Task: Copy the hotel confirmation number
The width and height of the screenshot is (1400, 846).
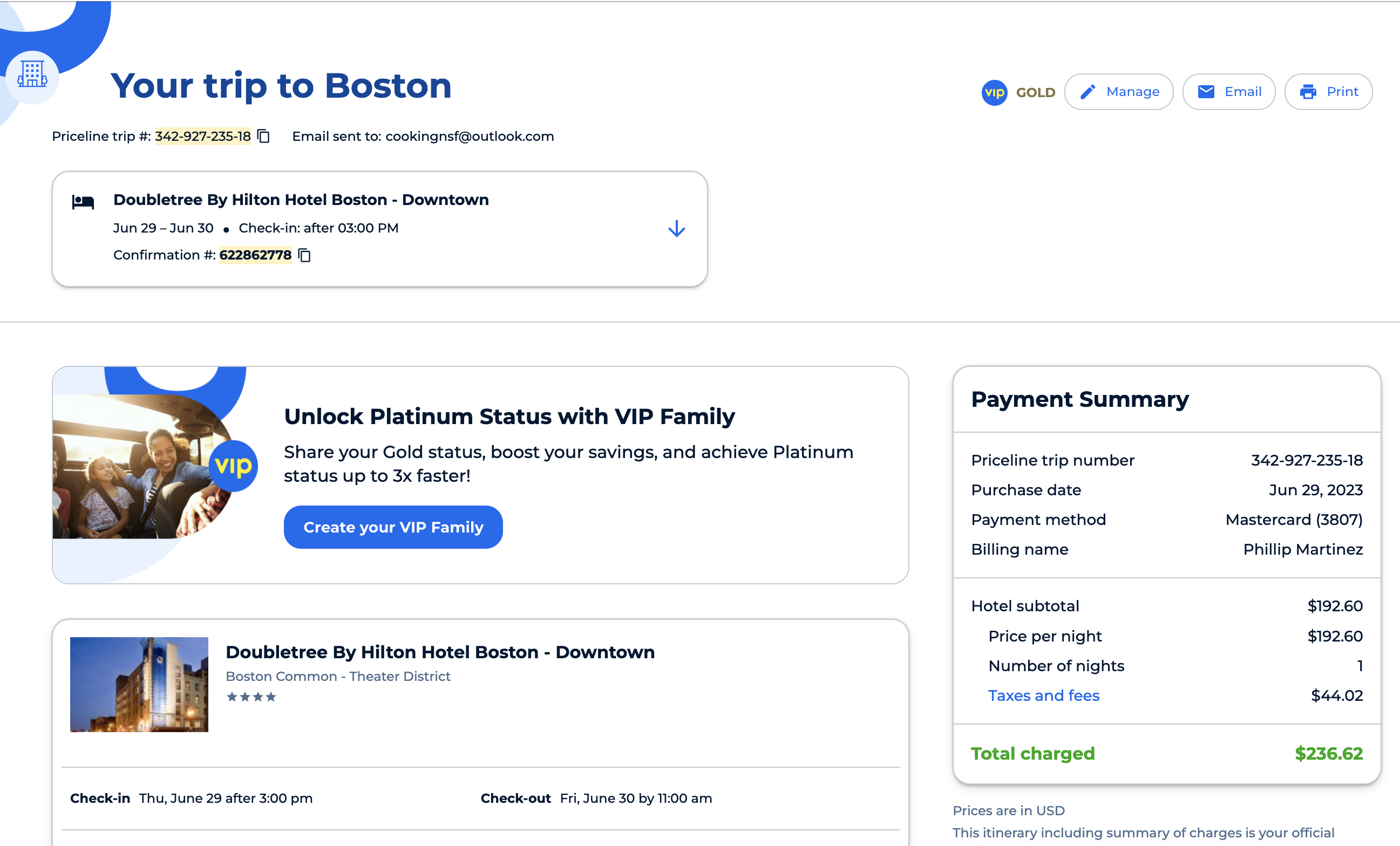Action: [x=304, y=255]
